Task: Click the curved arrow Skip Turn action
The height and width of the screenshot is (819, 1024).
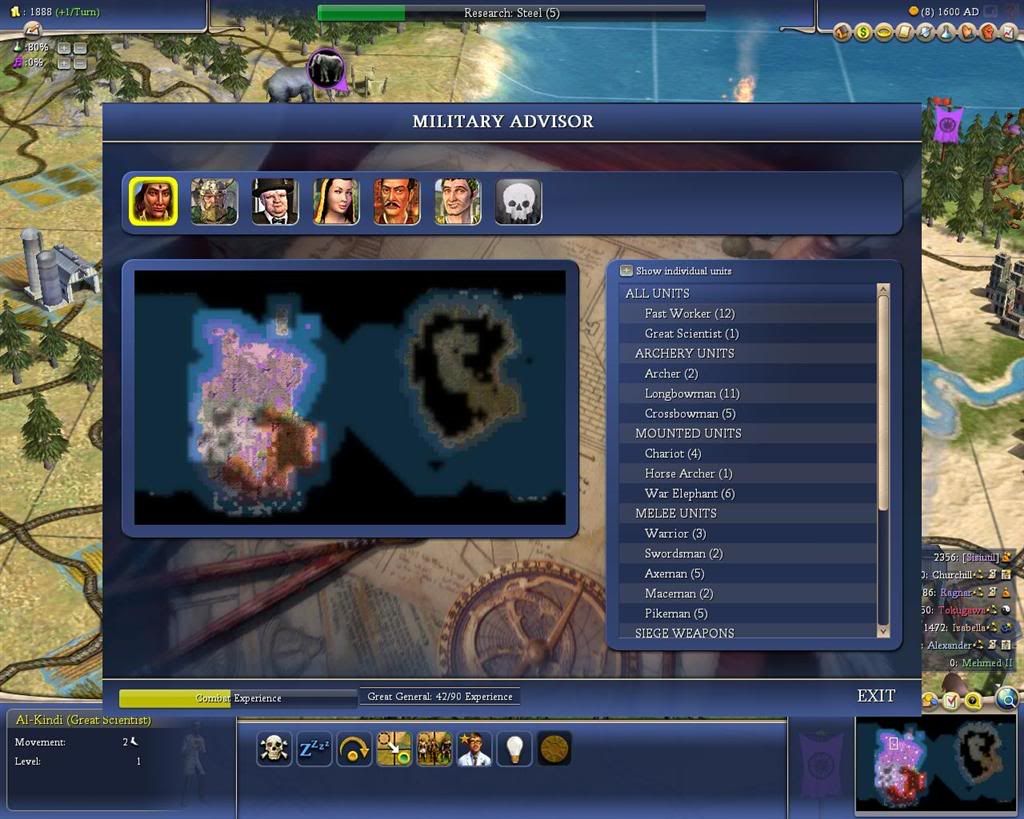Action: (354, 748)
